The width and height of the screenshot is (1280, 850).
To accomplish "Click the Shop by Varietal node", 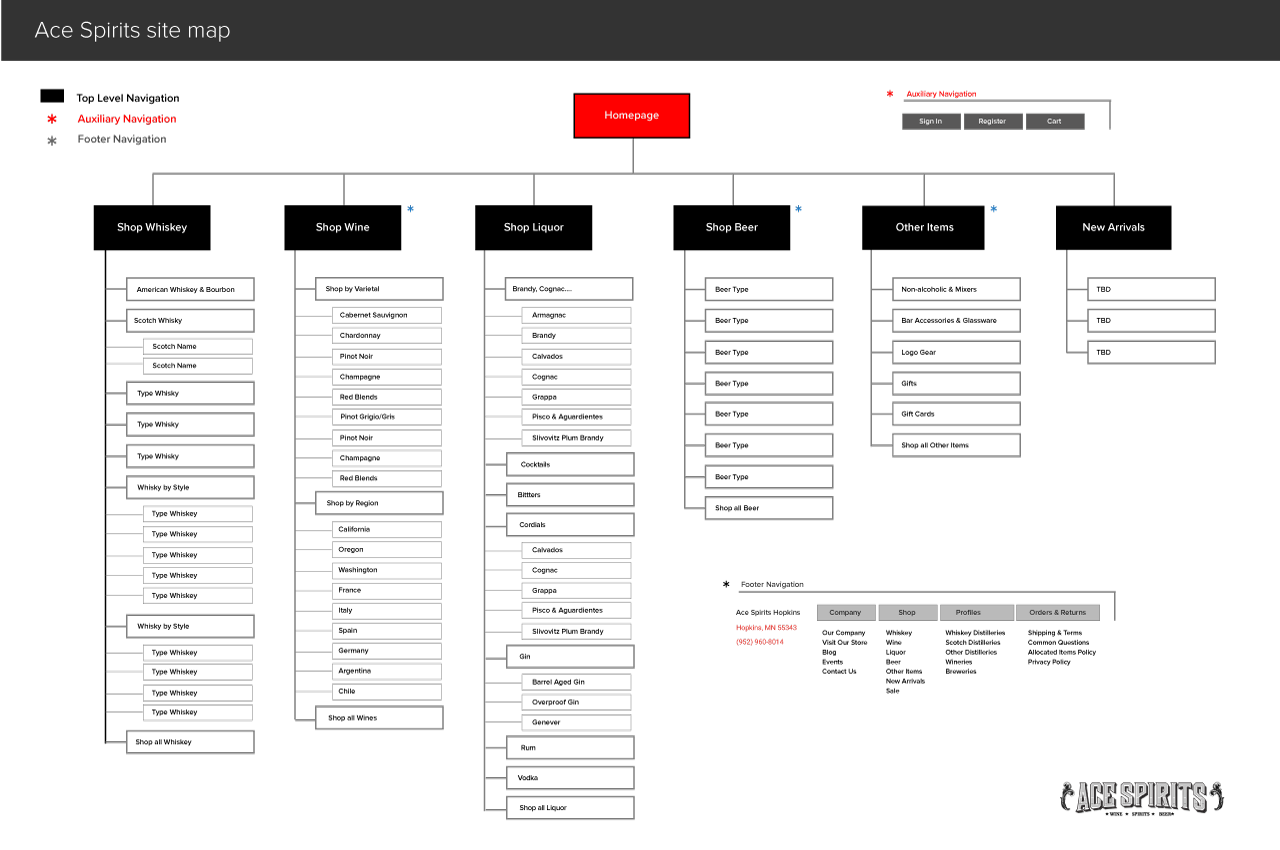I will point(379,289).
